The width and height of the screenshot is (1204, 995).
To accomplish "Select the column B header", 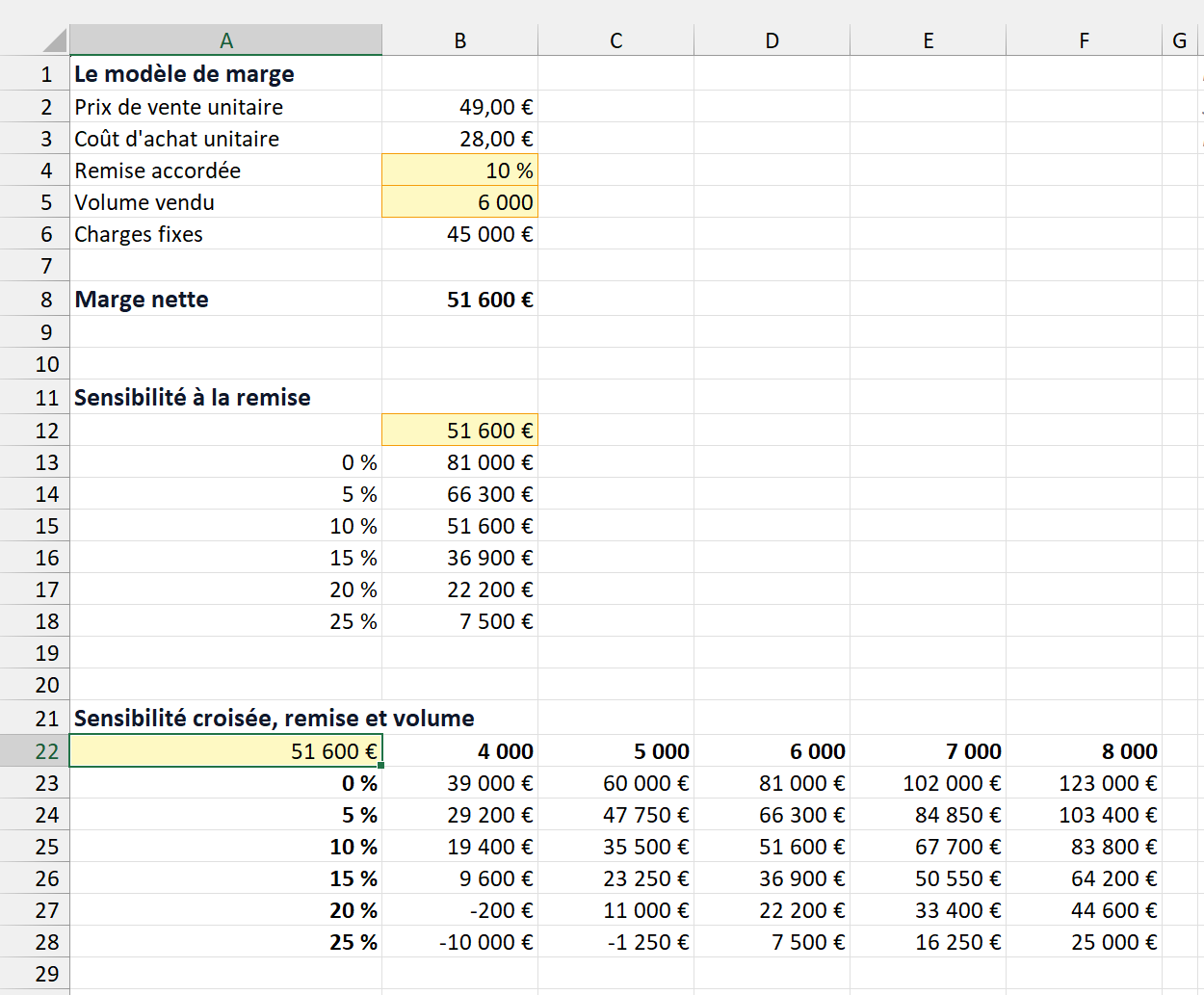I will (x=460, y=40).
